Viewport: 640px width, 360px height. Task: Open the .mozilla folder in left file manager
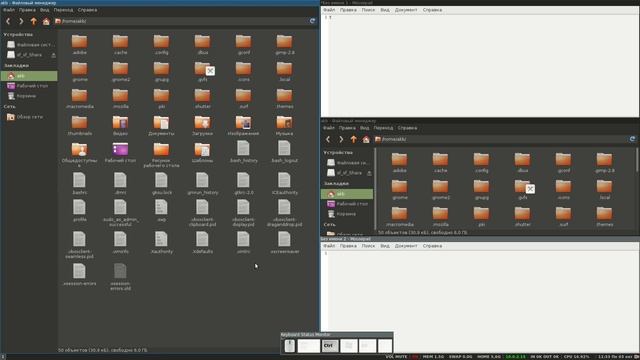click(120, 98)
